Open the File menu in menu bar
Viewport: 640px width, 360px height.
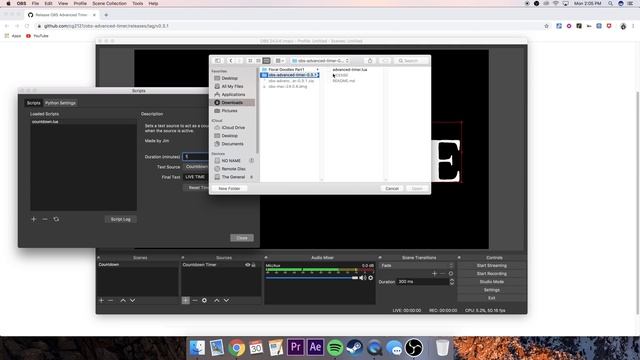point(36,3)
